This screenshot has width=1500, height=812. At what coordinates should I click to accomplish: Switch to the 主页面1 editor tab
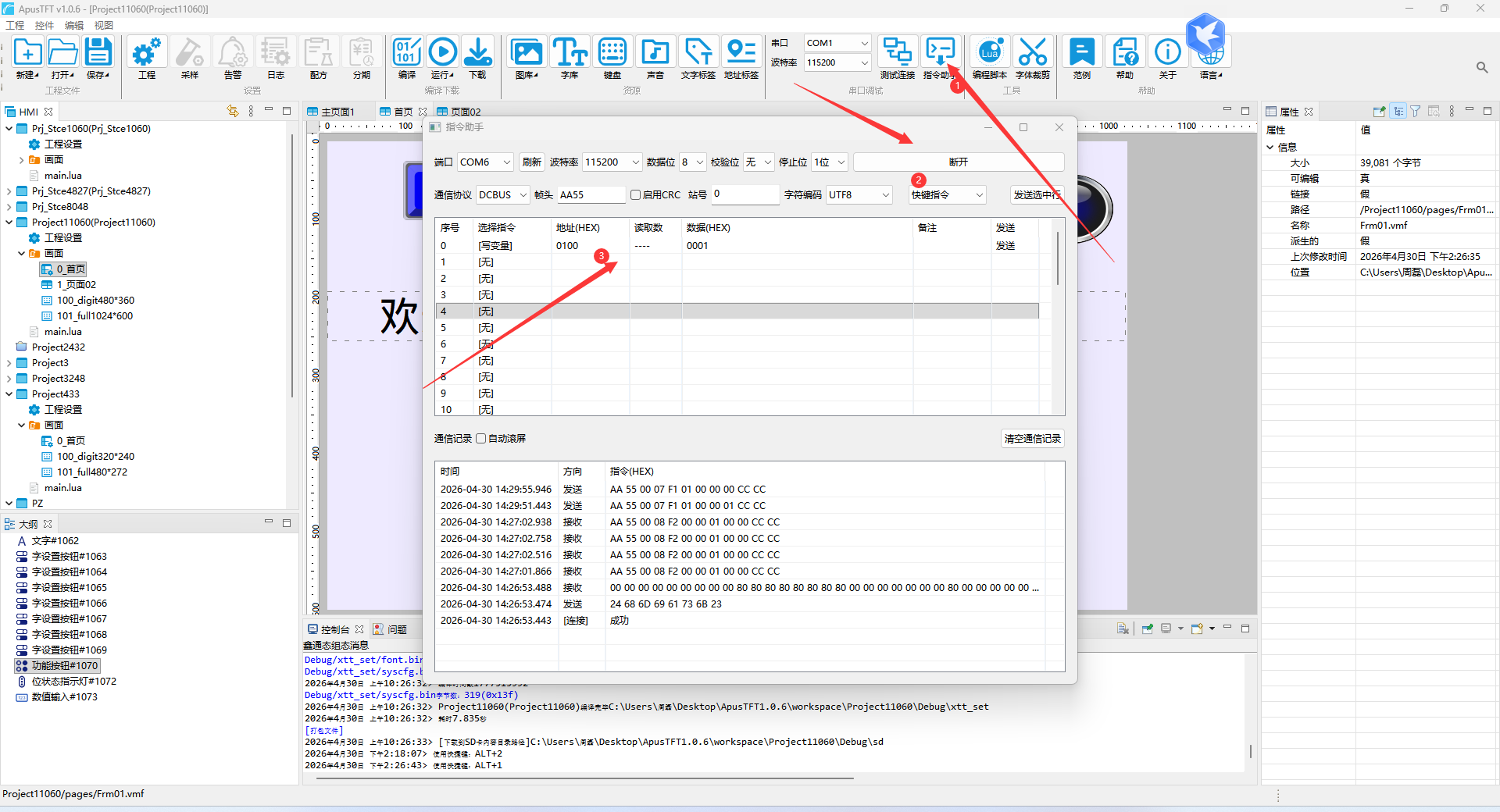point(337,112)
